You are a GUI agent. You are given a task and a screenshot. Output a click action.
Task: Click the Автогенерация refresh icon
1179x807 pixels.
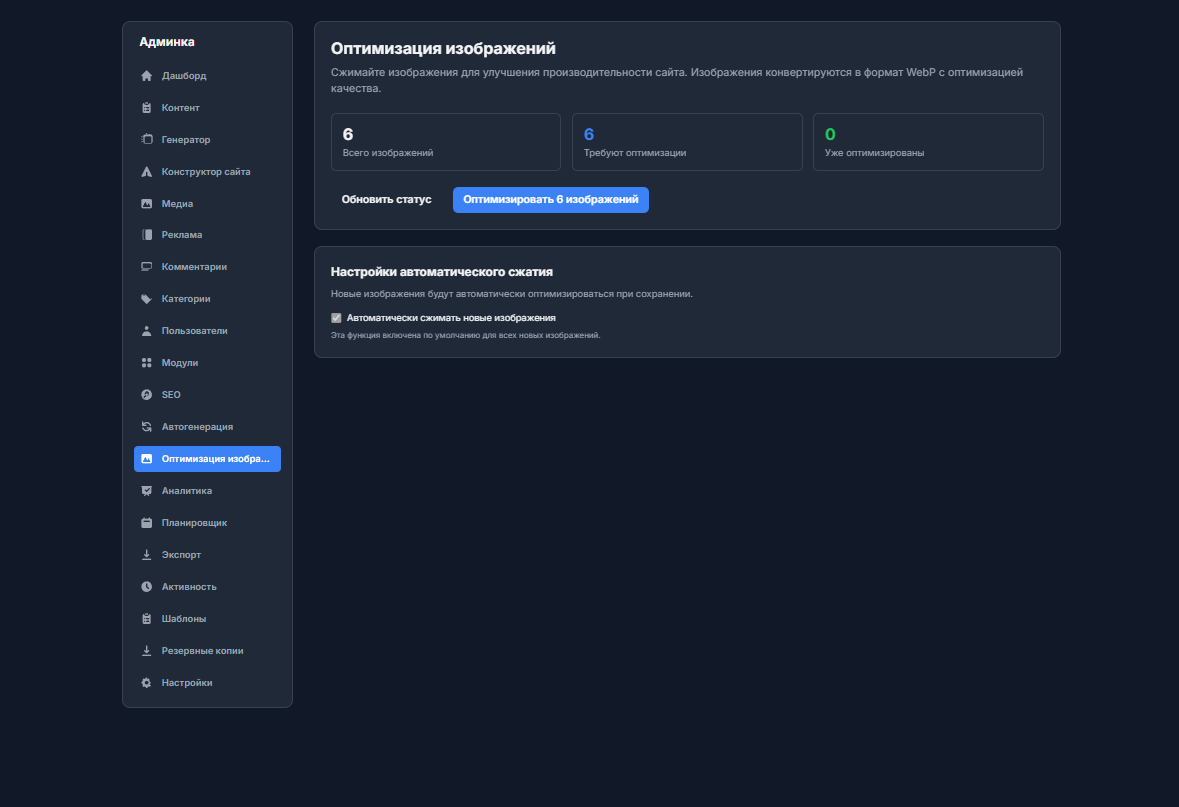146,427
